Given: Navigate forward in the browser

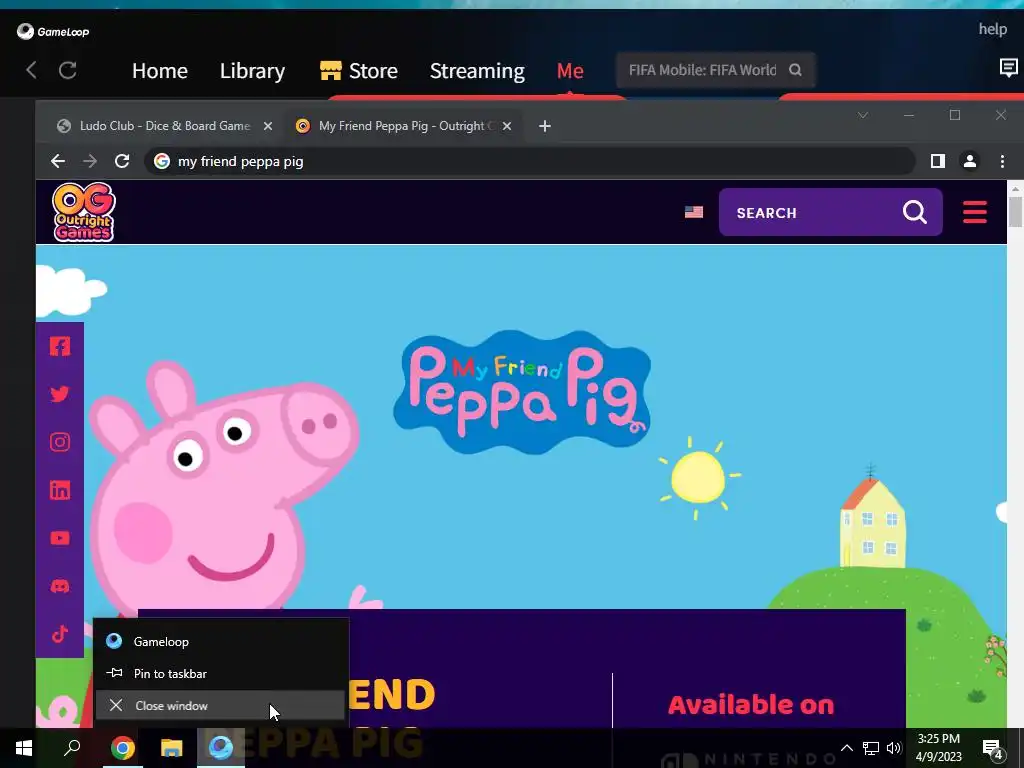Looking at the screenshot, I should pyautogui.click(x=90, y=161).
